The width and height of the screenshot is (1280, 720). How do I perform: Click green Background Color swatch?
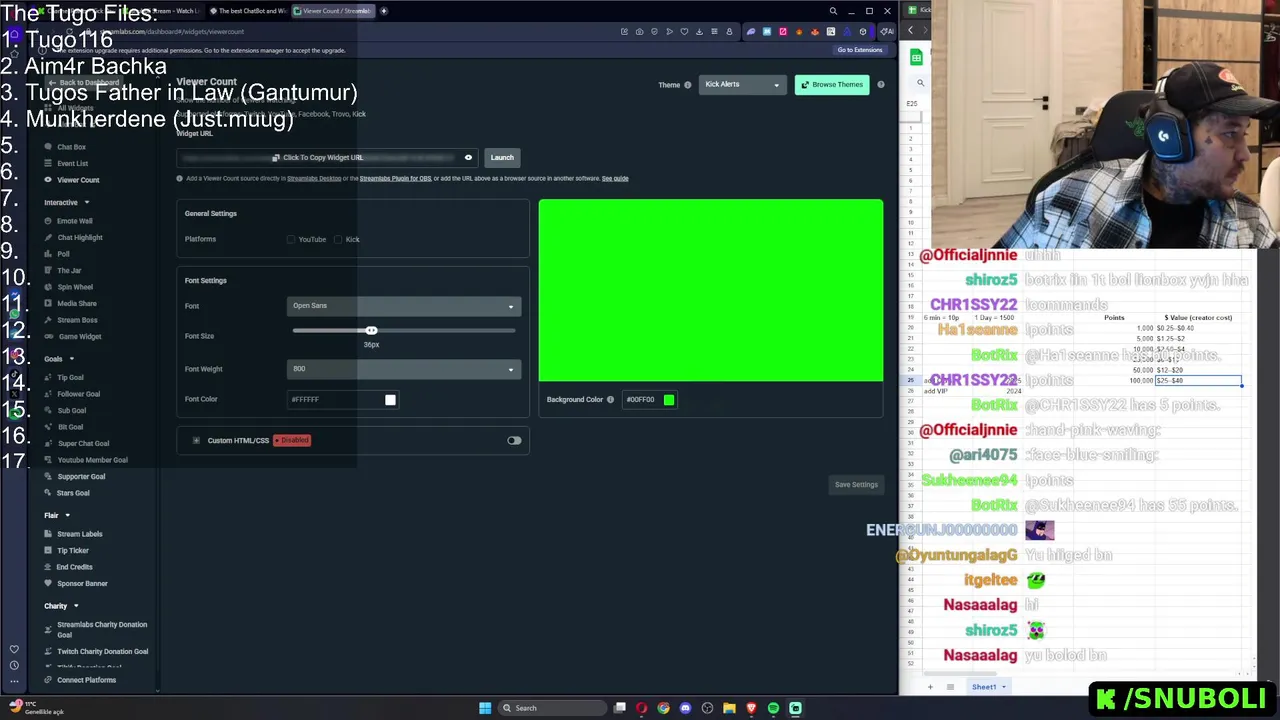669,400
